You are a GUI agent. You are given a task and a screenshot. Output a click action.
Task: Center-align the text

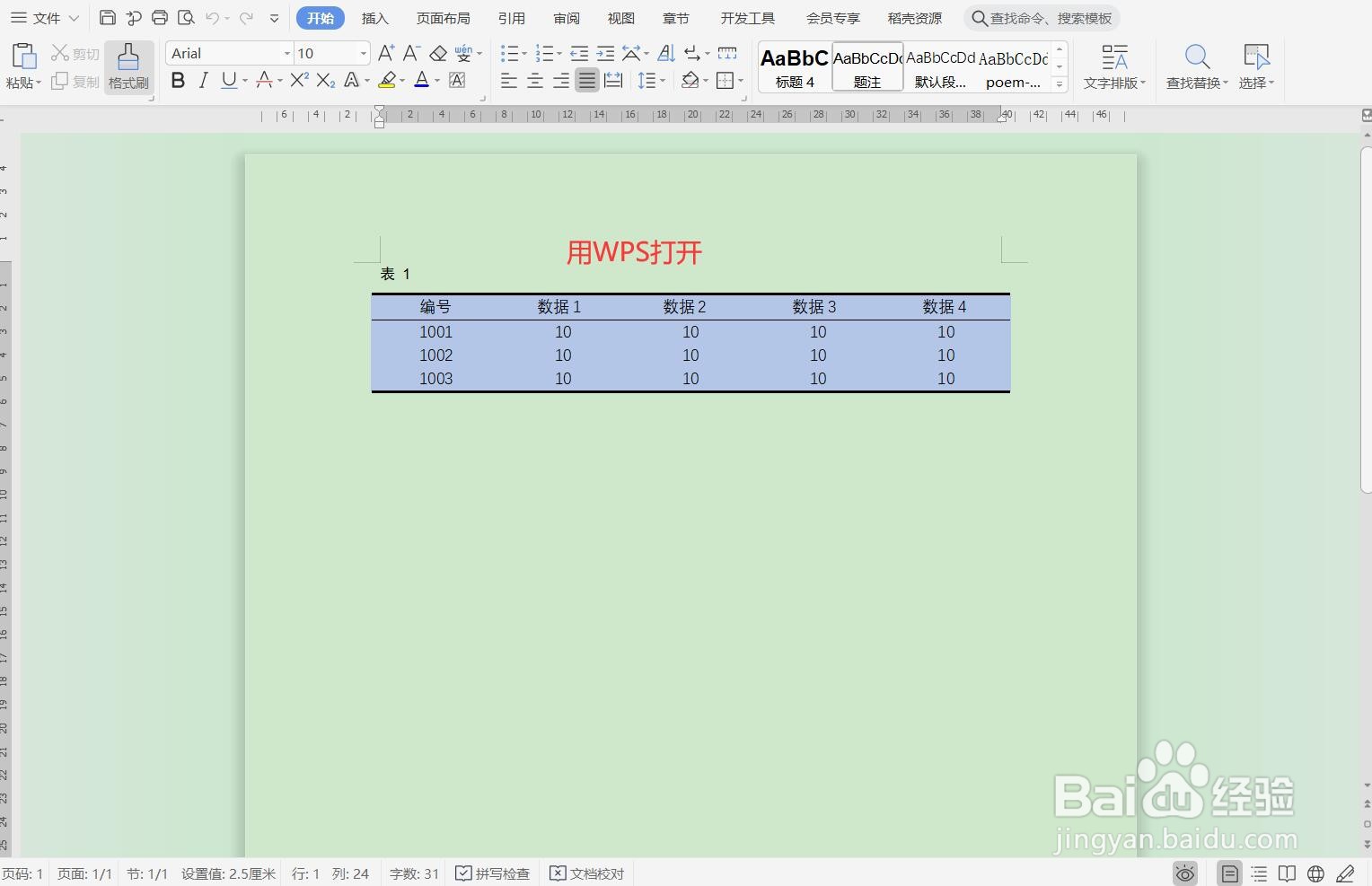point(535,81)
